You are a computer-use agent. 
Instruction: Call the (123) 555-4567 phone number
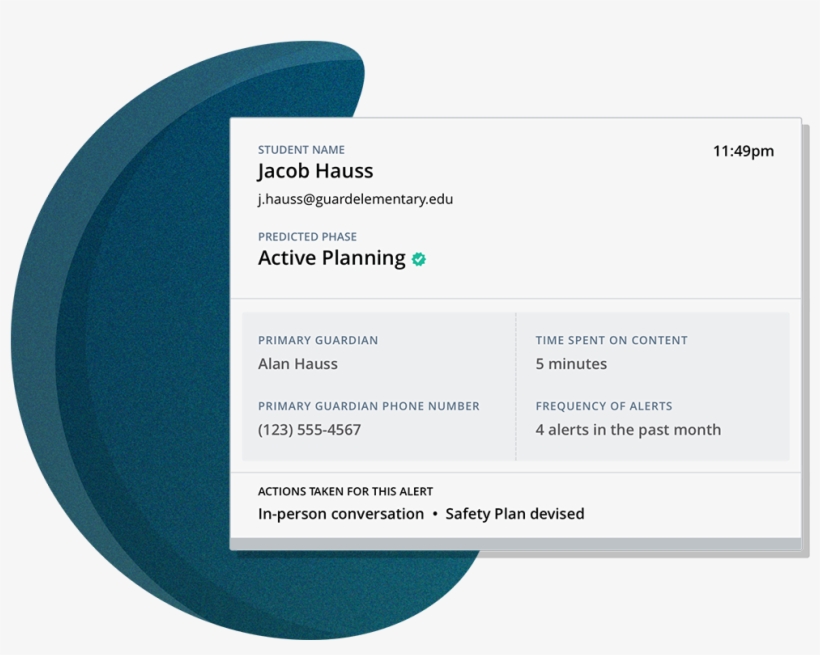point(309,430)
